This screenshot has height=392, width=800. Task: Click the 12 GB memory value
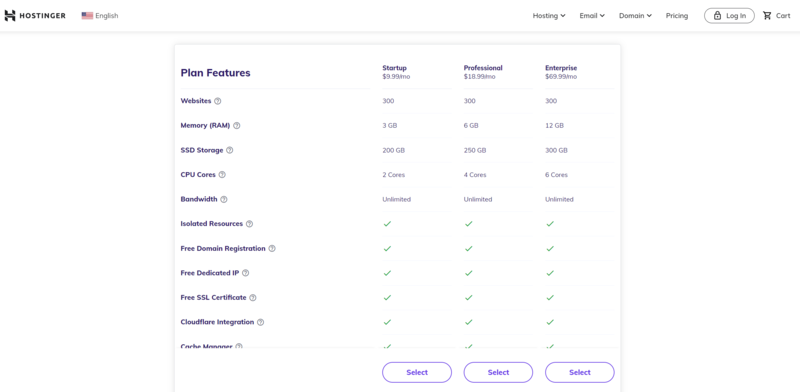tap(555, 126)
